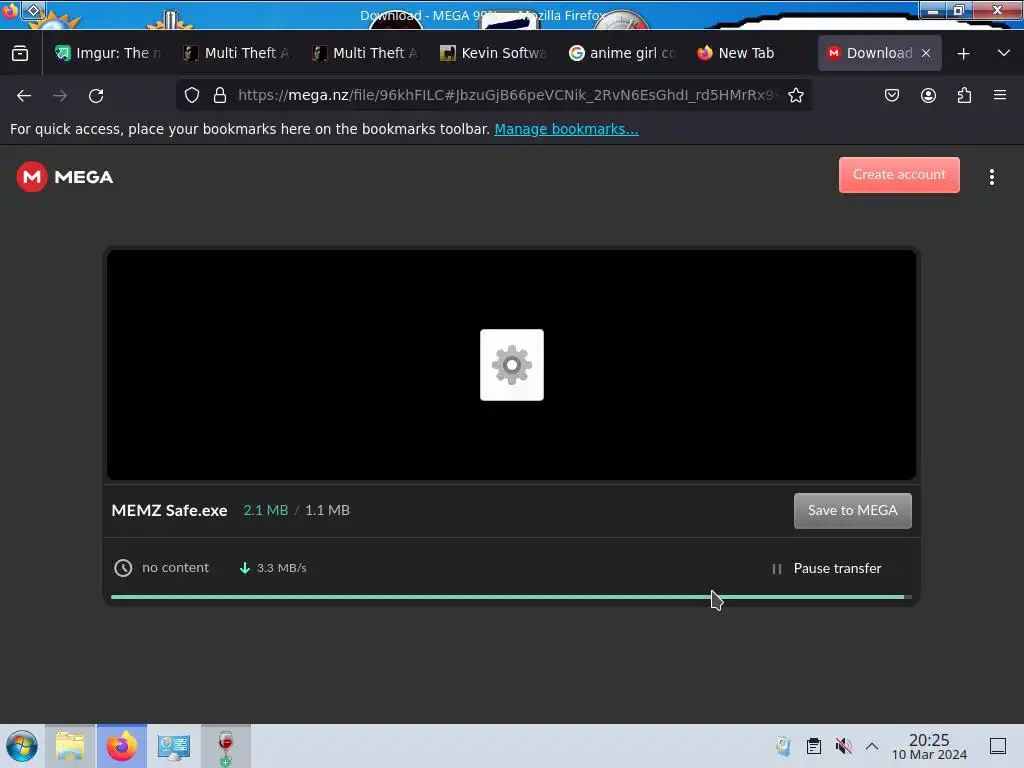The width and height of the screenshot is (1024, 768).
Task: Switch to anime girl Google tab
Action: point(623,53)
